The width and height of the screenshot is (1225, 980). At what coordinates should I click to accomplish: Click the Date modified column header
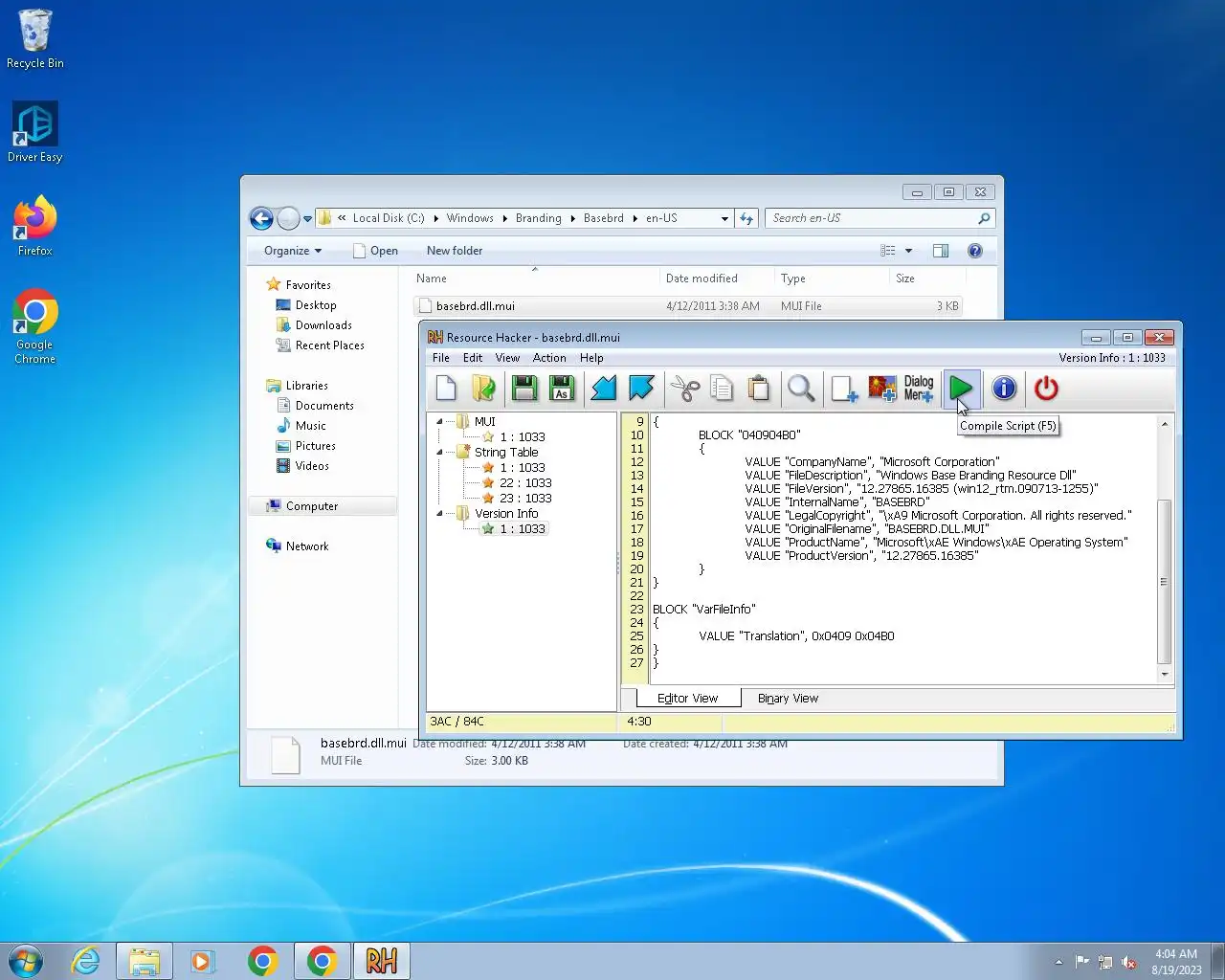(x=716, y=278)
